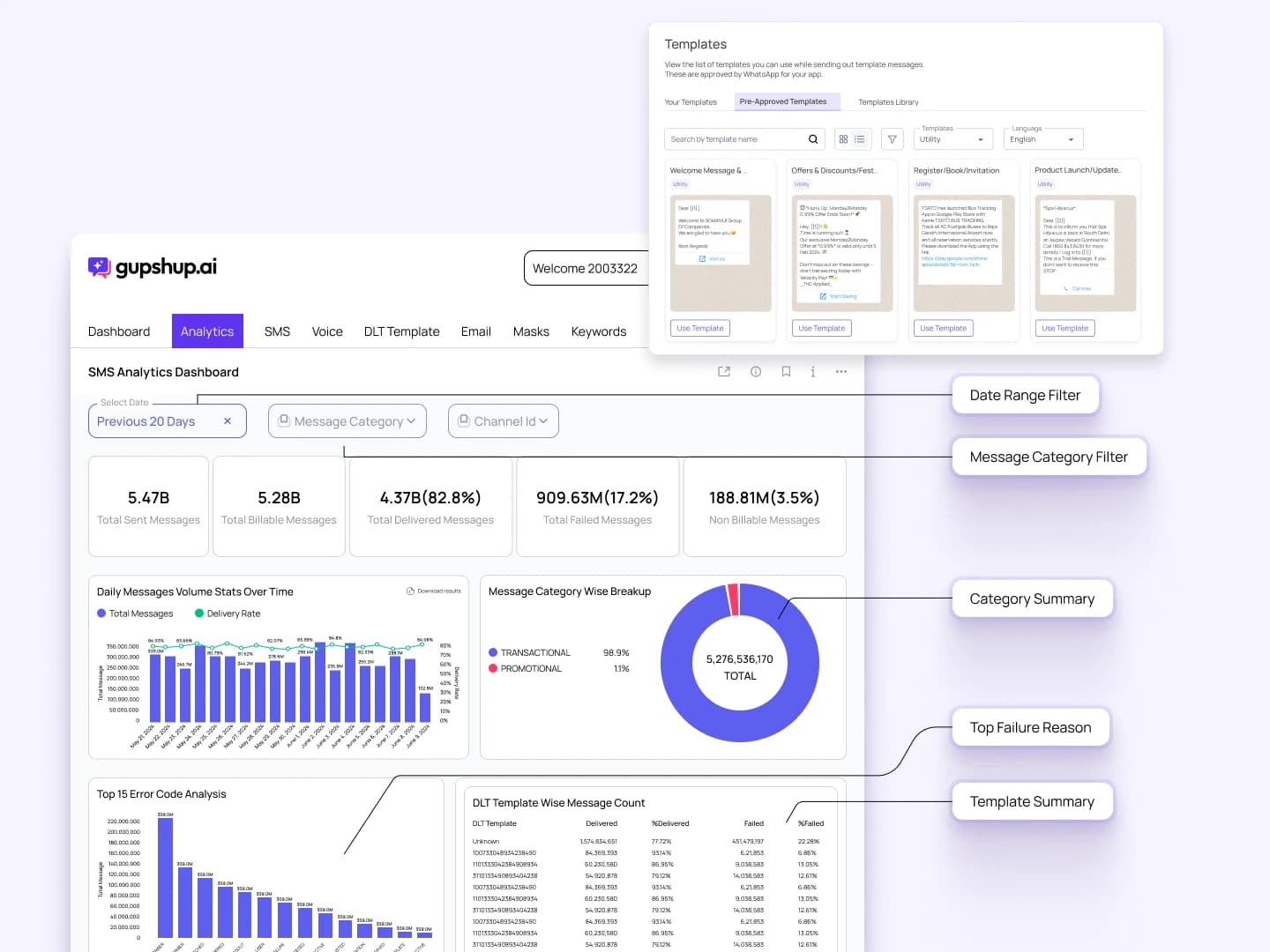Toggle Delivery Rate legend in the volume chart
The width and height of the screenshot is (1270, 952).
click(228, 614)
